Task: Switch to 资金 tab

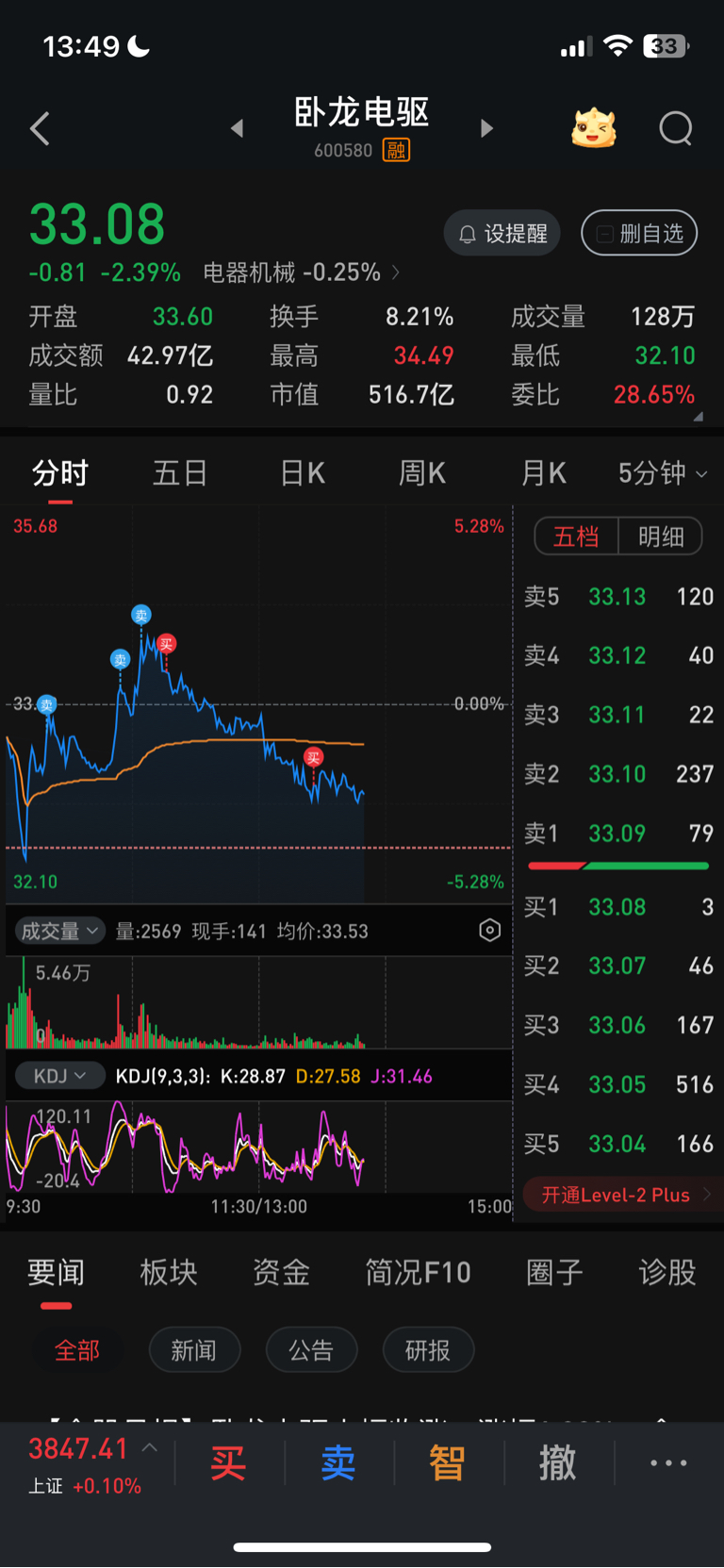Action: coord(281,1273)
